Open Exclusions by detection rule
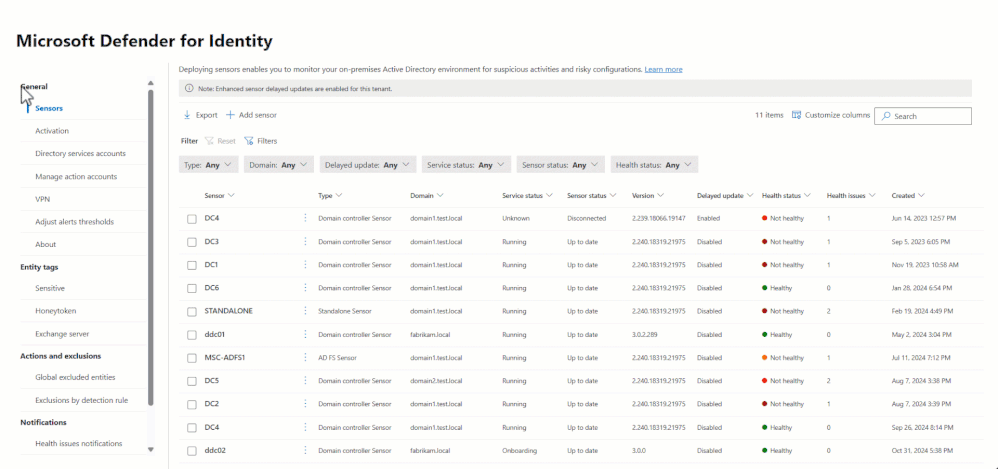This screenshot has width=998, height=469. click(82, 400)
